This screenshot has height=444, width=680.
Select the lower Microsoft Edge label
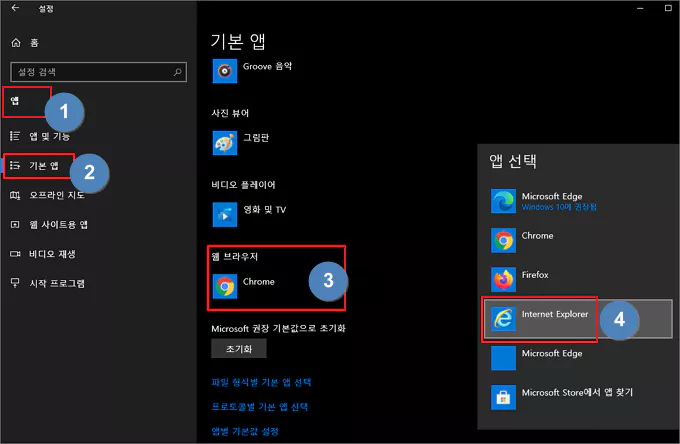point(552,353)
